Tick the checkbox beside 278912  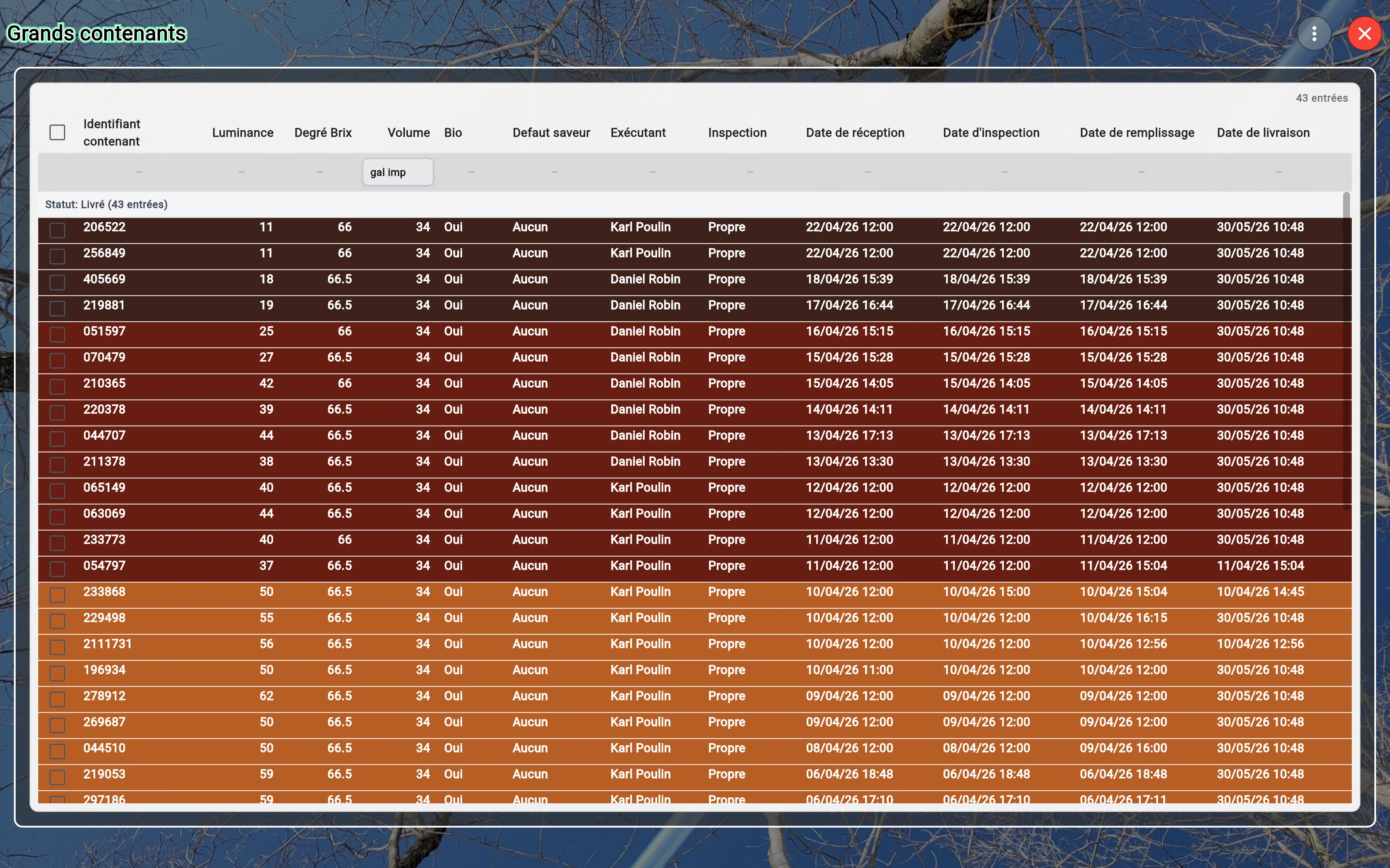pyautogui.click(x=57, y=699)
